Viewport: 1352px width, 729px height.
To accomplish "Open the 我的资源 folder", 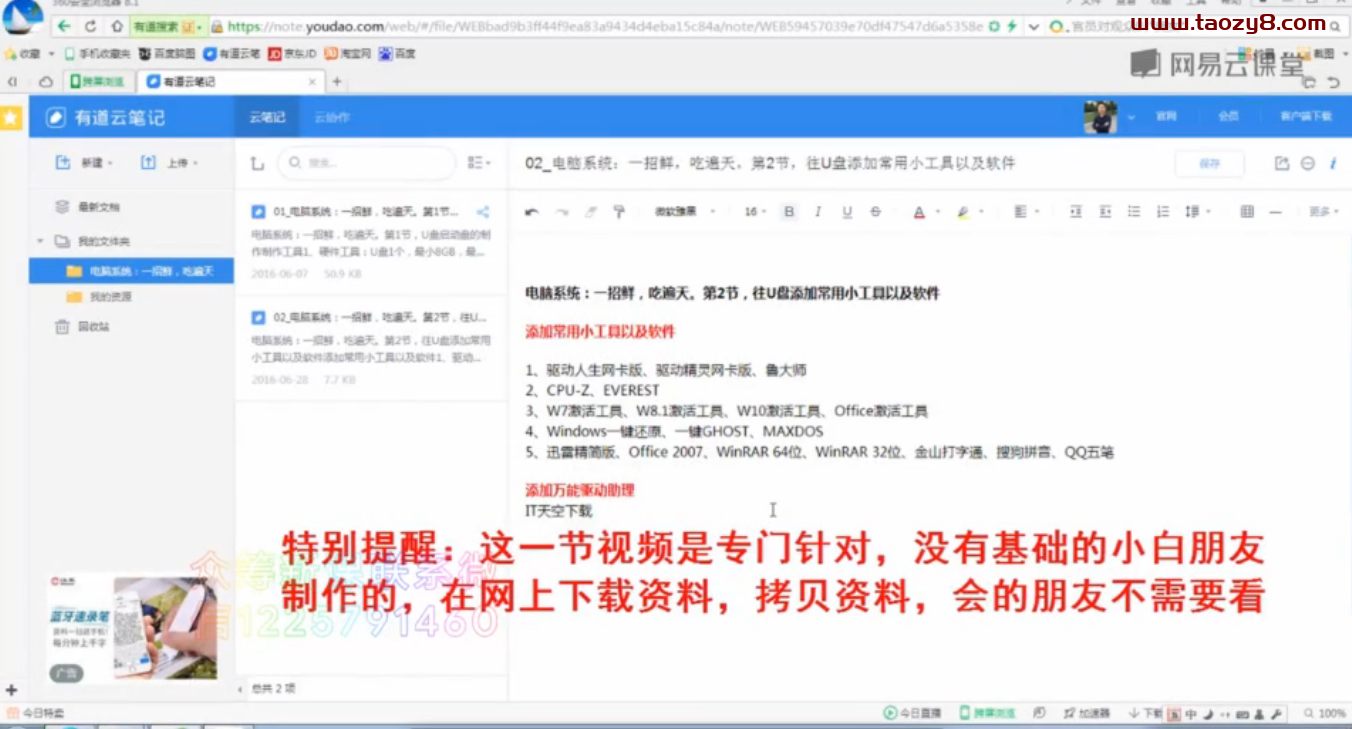I will pyautogui.click(x=99, y=297).
